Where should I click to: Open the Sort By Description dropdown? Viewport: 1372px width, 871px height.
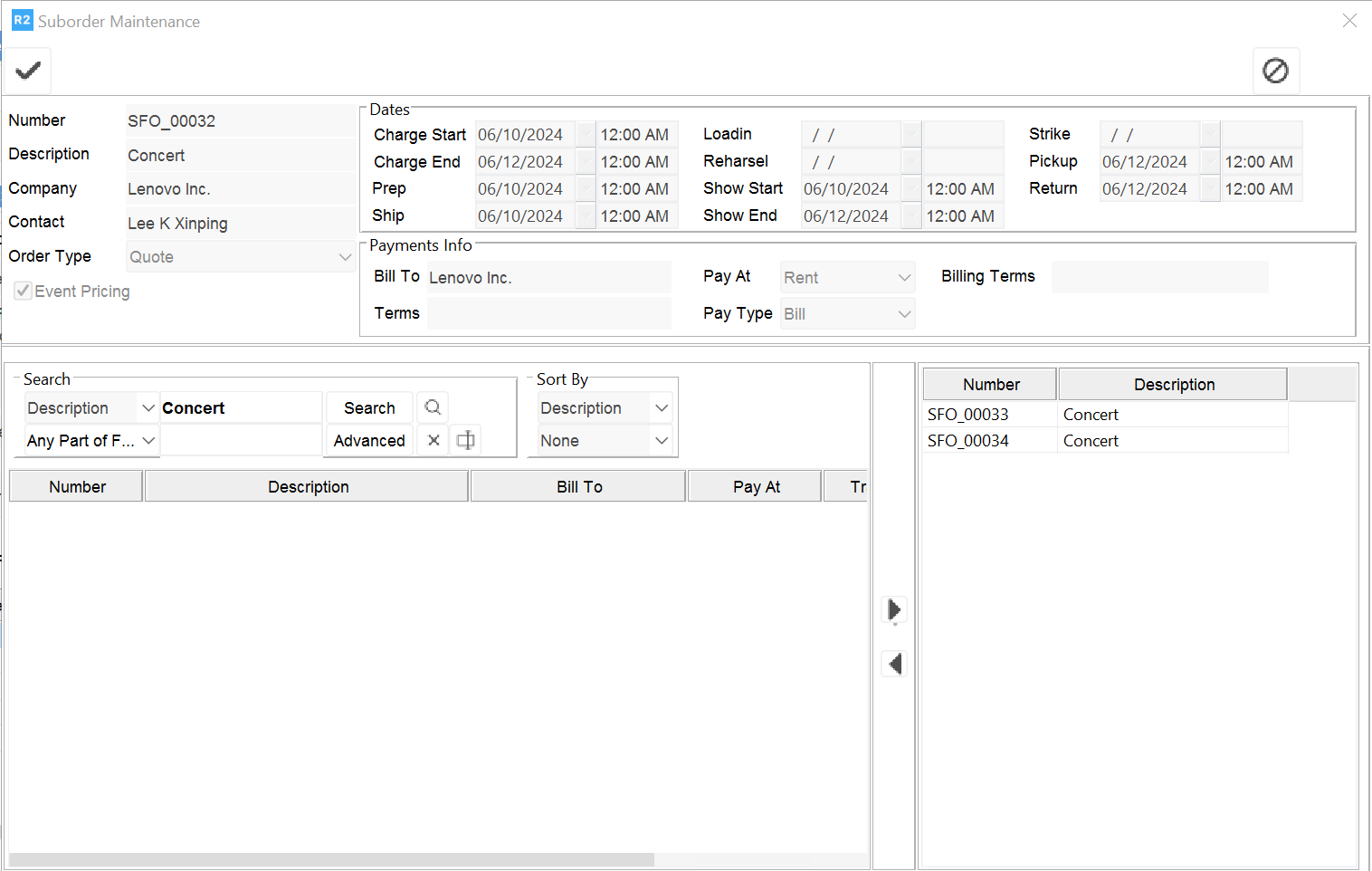coord(662,408)
